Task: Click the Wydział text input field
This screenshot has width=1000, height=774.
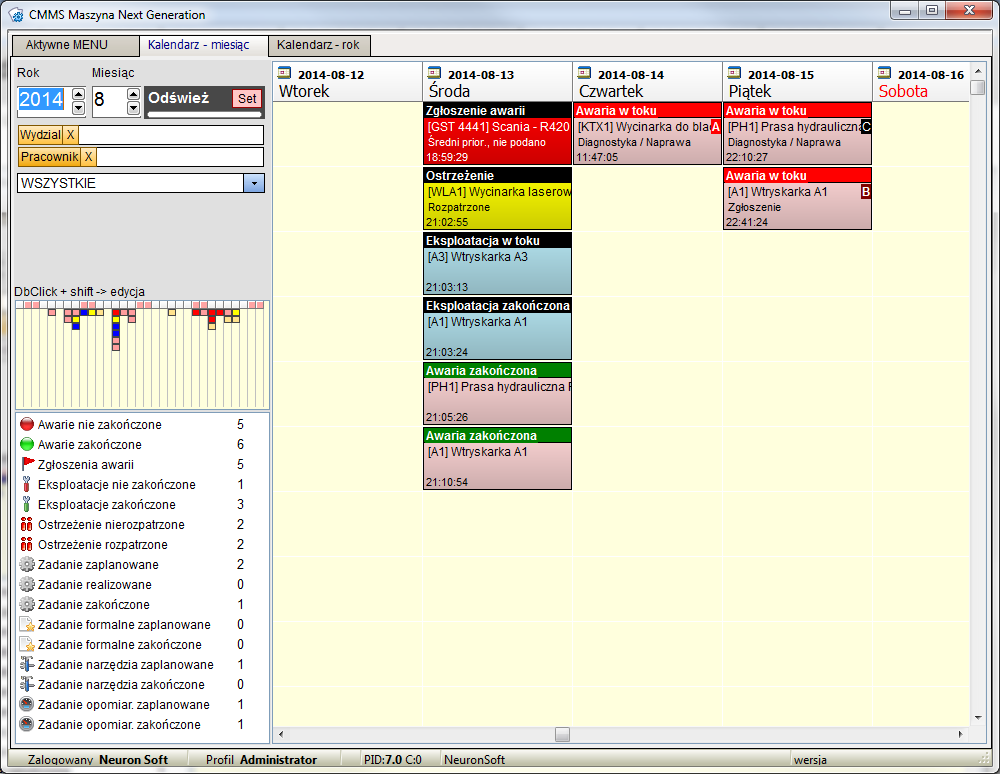Action: [x=171, y=135]
